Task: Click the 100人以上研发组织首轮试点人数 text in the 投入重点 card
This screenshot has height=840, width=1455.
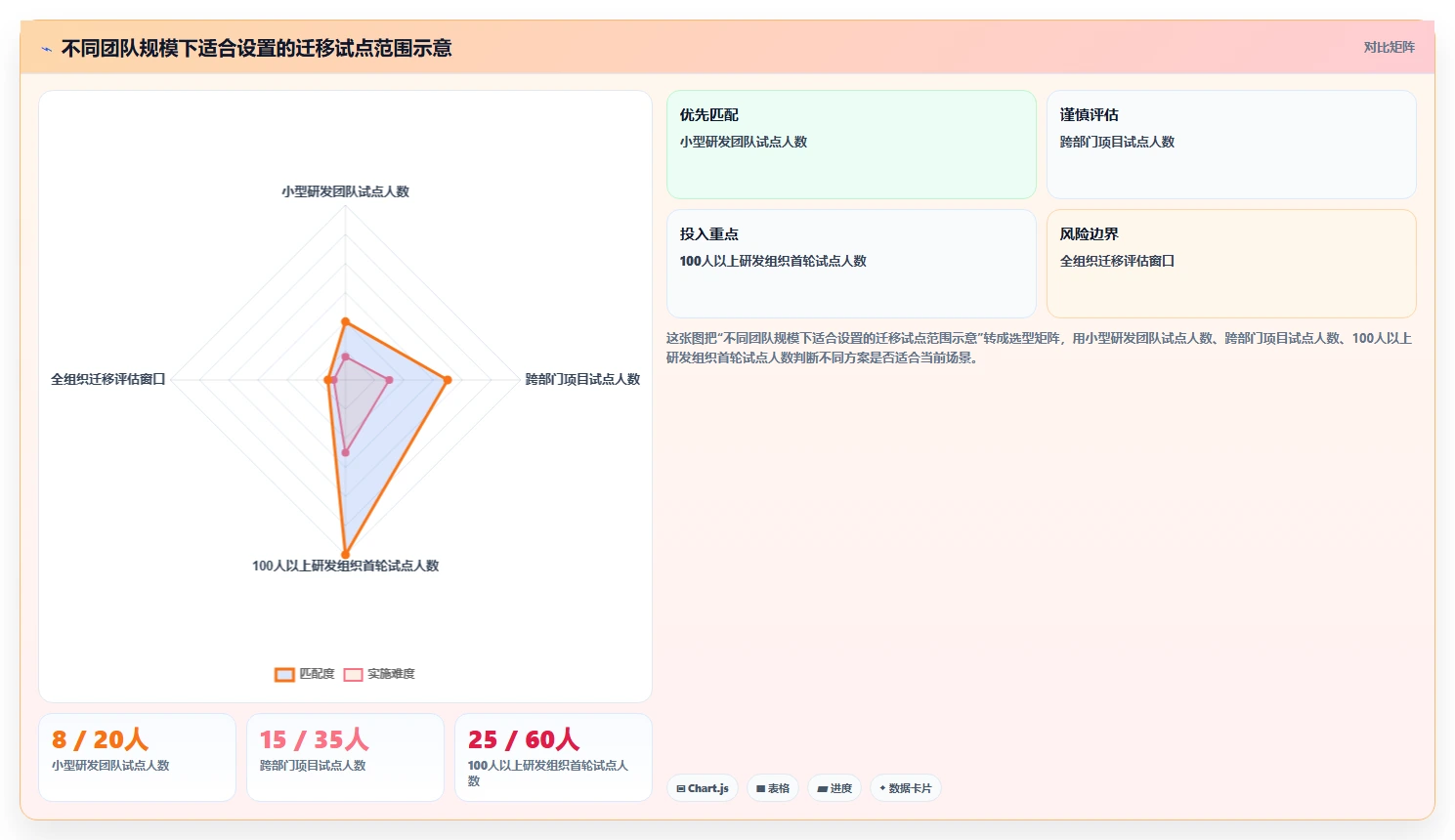Action: 773,261
